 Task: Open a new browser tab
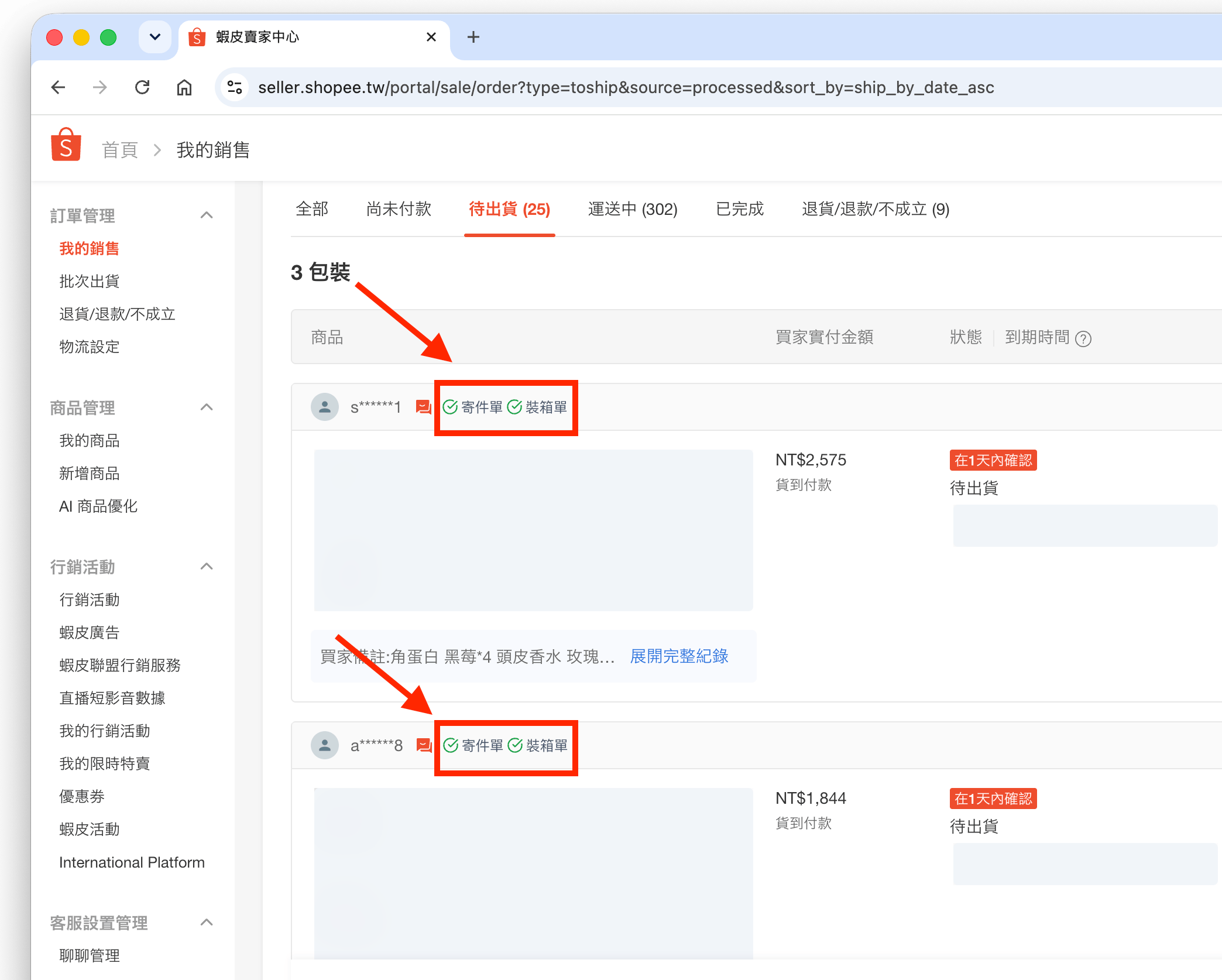pos(473,37)
